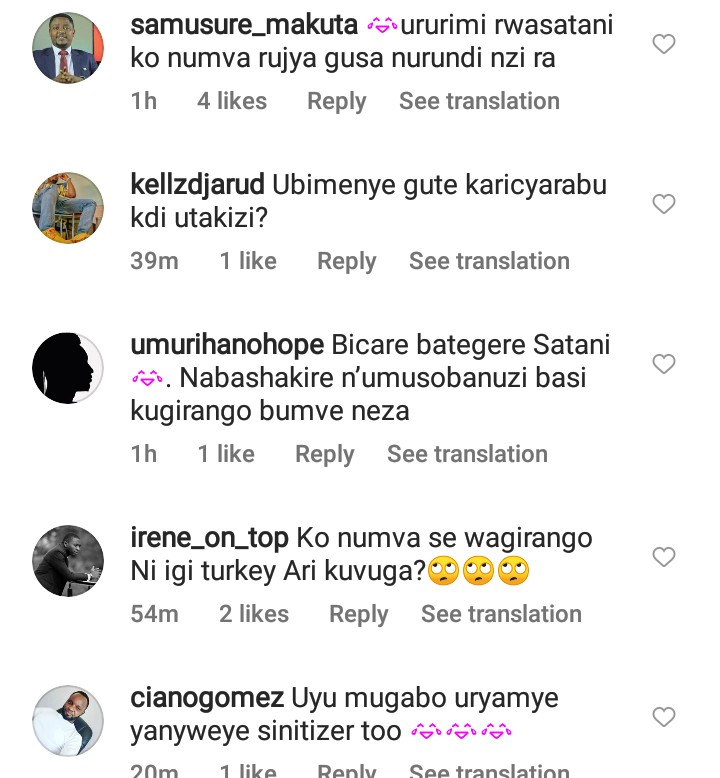The width and height of the screenshot is (720, 778).
Task: Heart the comment by umurihanohope
Action: pos(664,364)
